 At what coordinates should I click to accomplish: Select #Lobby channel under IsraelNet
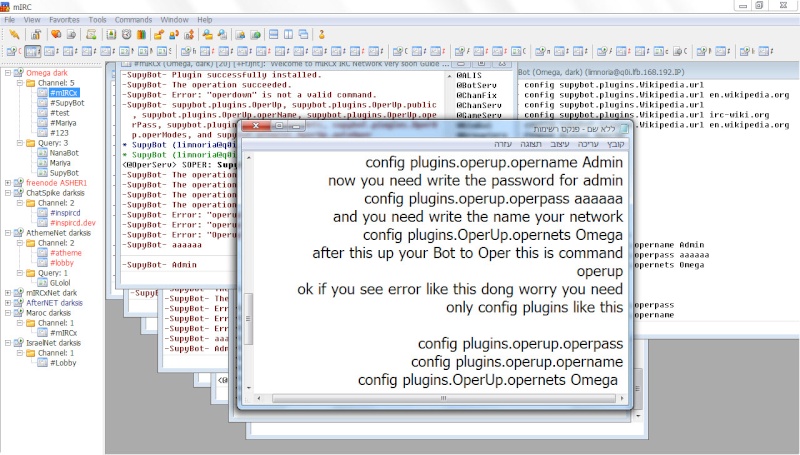click(63, 363)
